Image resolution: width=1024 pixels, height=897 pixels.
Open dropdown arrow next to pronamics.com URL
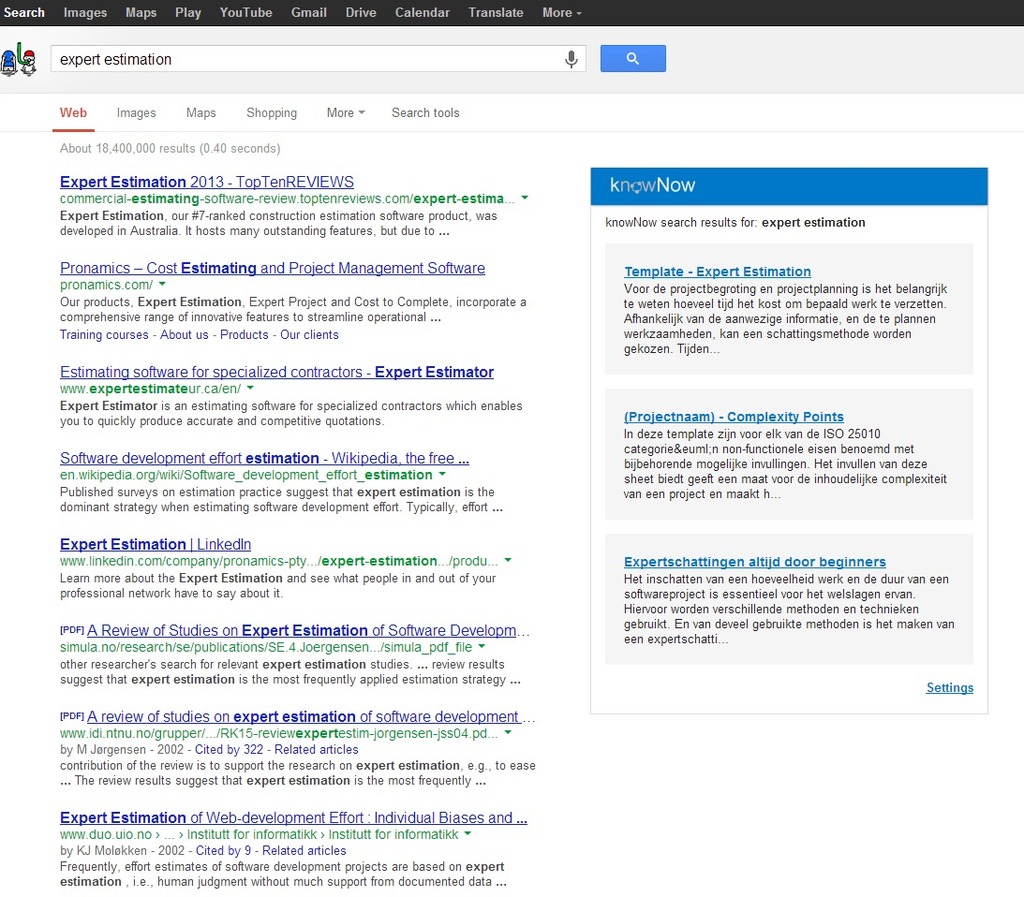point(162,284)
